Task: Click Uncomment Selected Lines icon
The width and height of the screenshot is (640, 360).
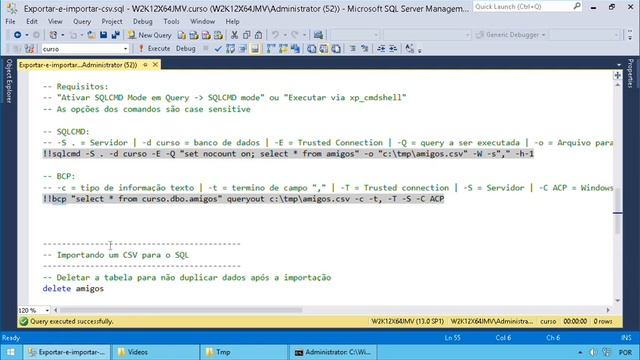Action: click(x=364, y=49)
